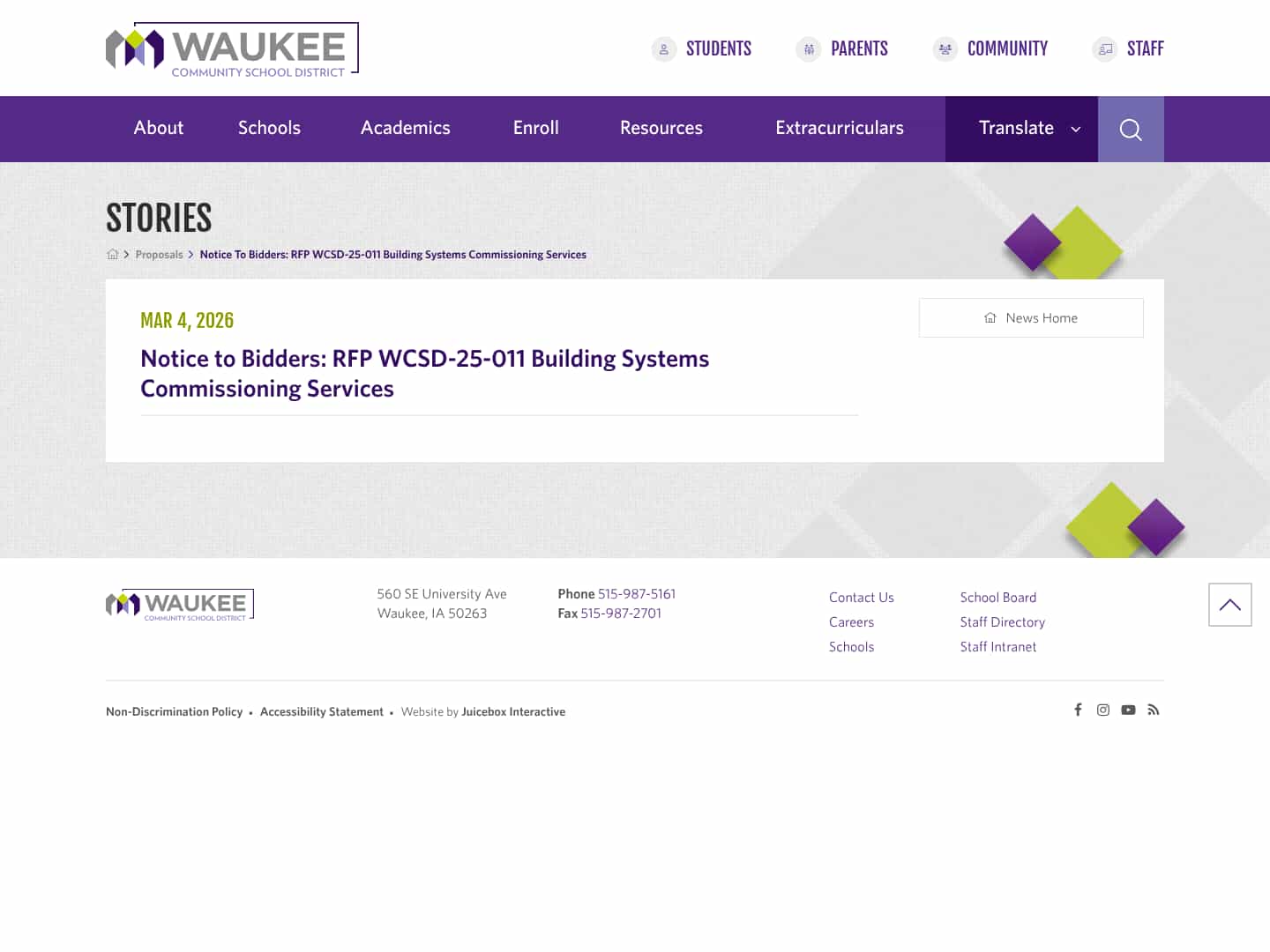The height and width of the screenshot is (952, 1270).
Task: Click the Non-Discrimination Policy link
Action: [174, 711]
